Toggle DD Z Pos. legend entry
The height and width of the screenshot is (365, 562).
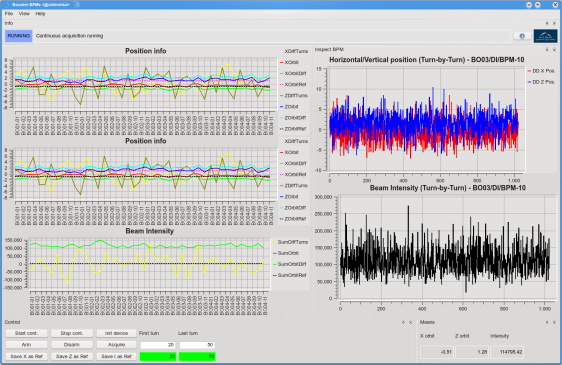coord(541,82)
